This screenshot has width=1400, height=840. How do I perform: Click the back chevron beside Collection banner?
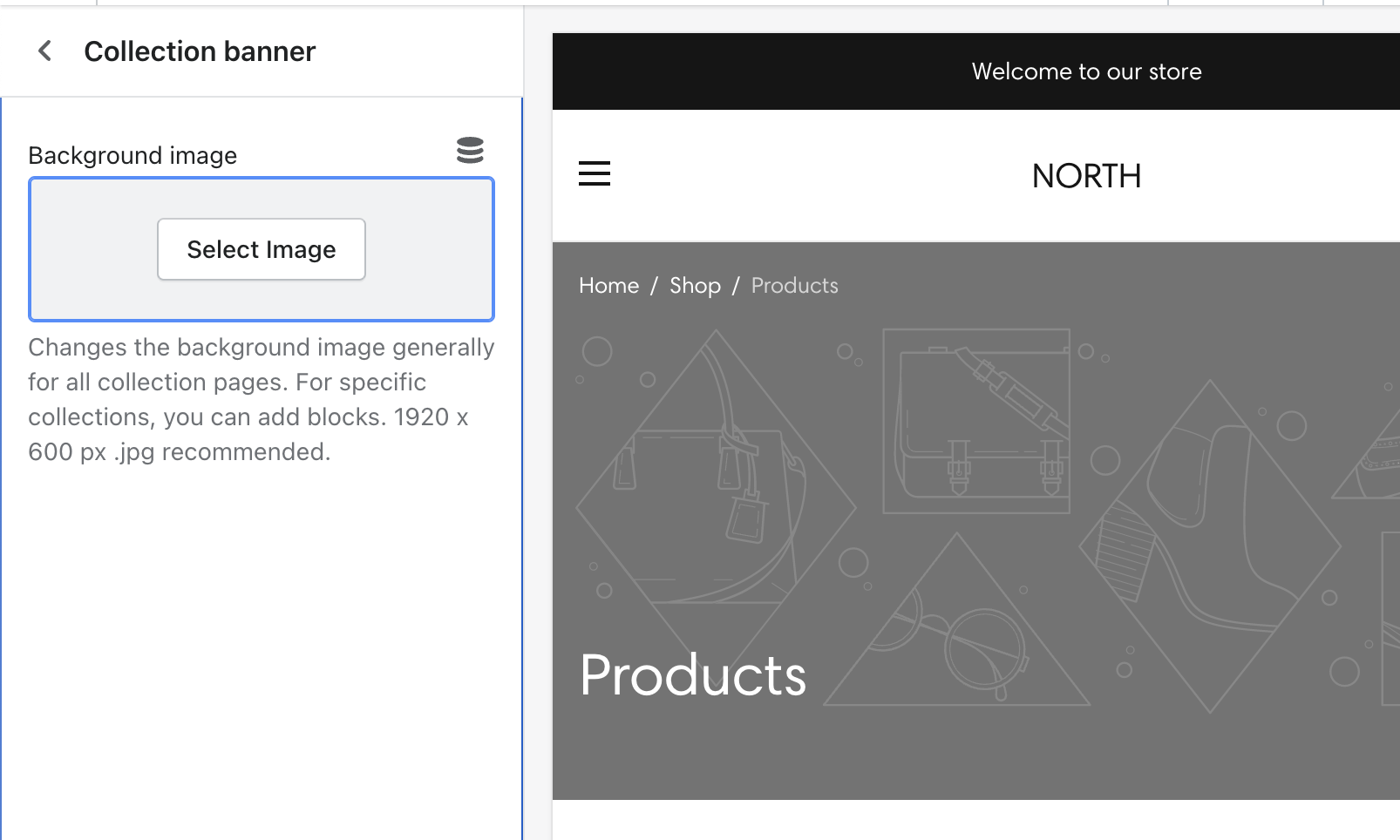(44, 51)
